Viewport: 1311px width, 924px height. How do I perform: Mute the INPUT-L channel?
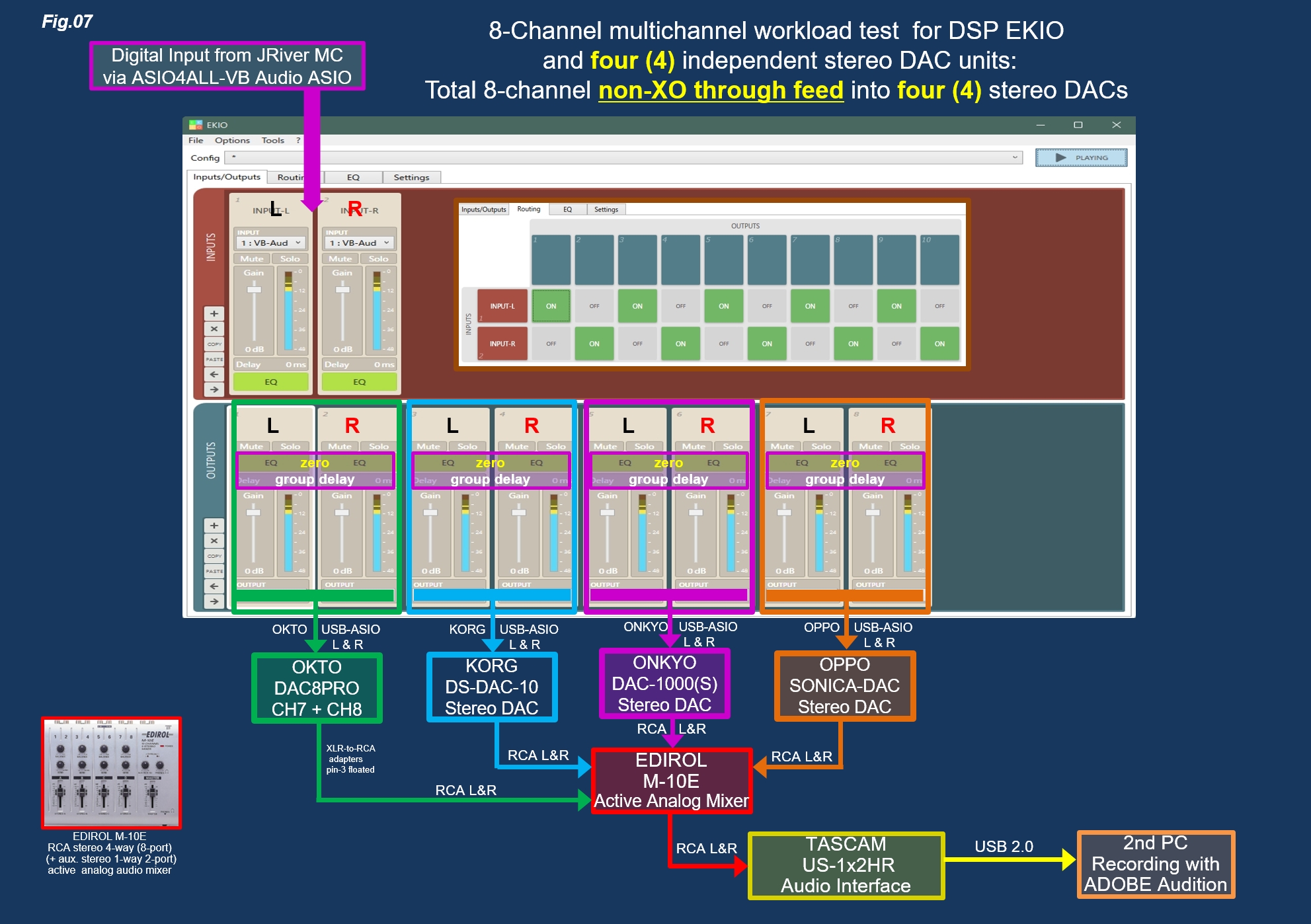pyautogui.click(x=251, y=258)
